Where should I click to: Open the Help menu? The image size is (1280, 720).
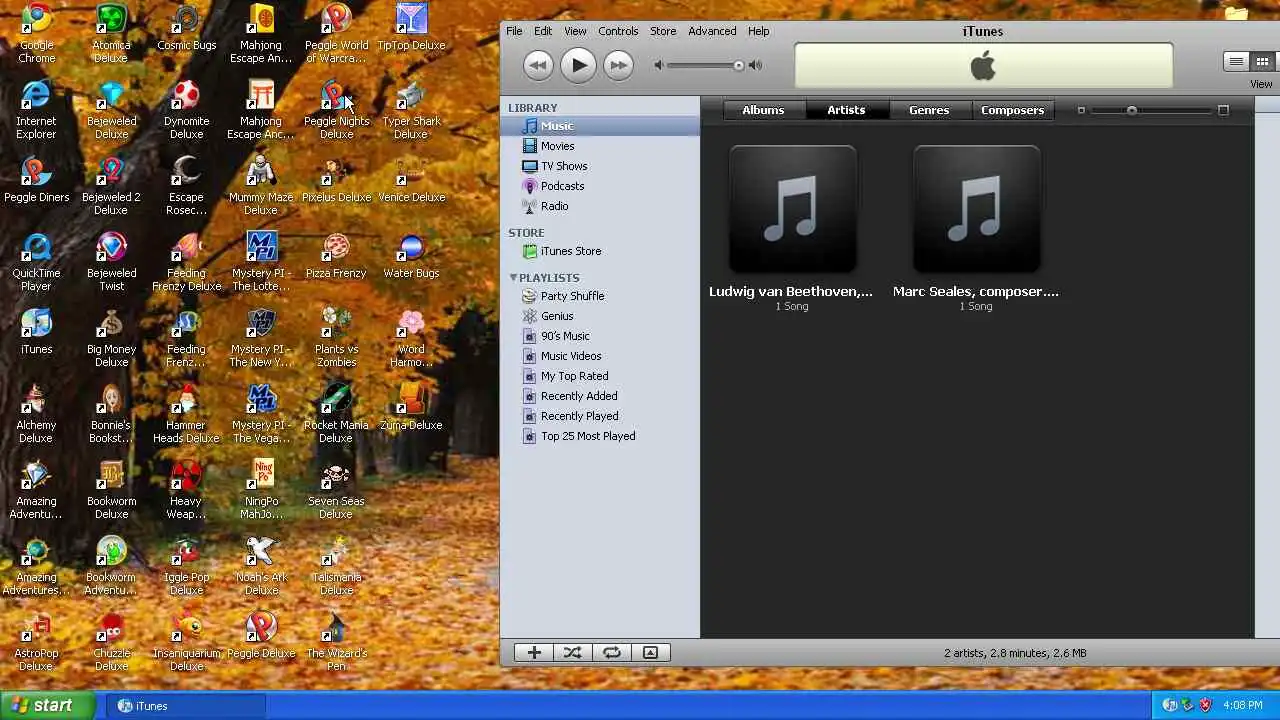[x=759, y=31]
